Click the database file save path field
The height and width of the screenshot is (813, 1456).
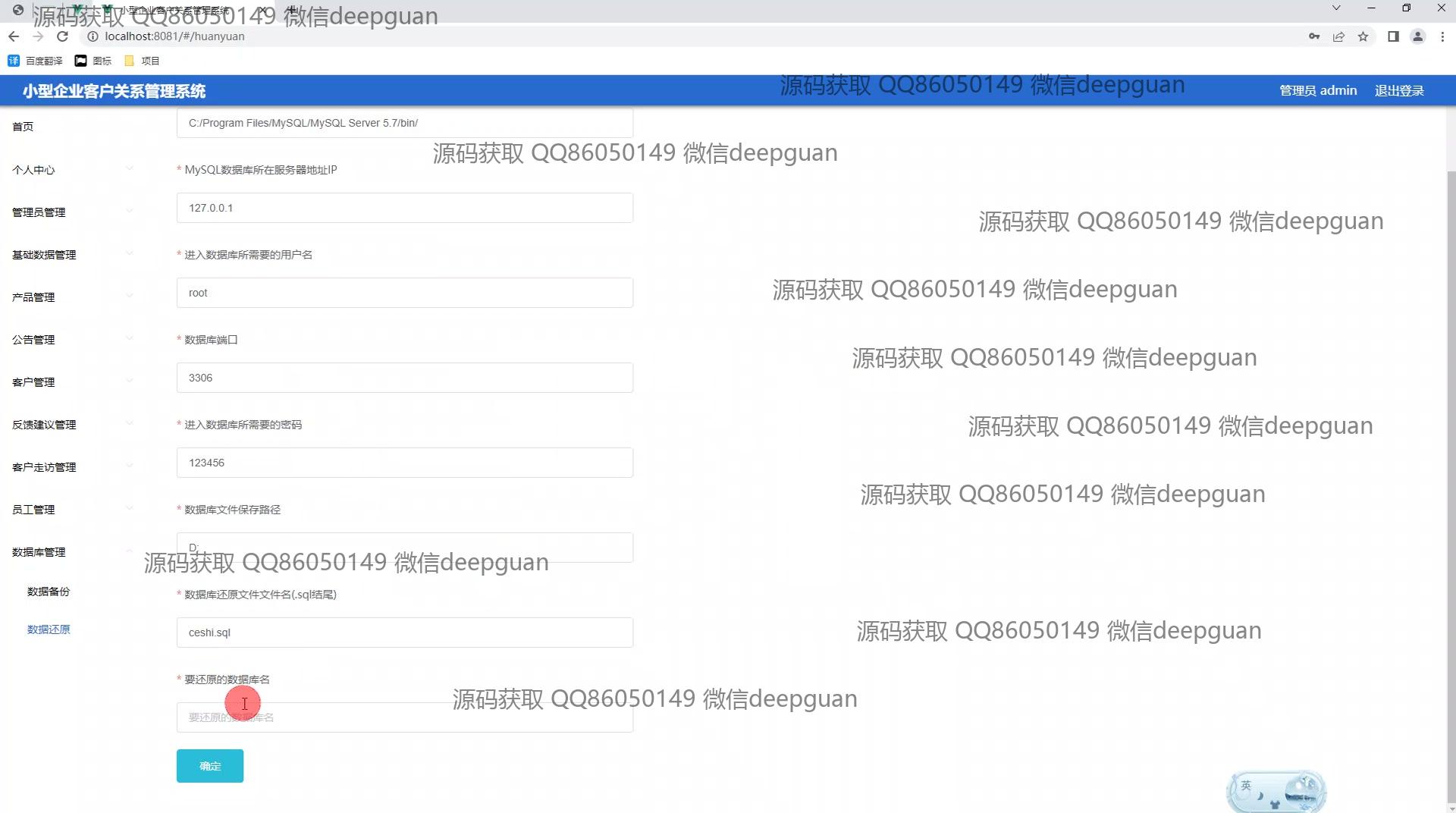coord(405,548)
